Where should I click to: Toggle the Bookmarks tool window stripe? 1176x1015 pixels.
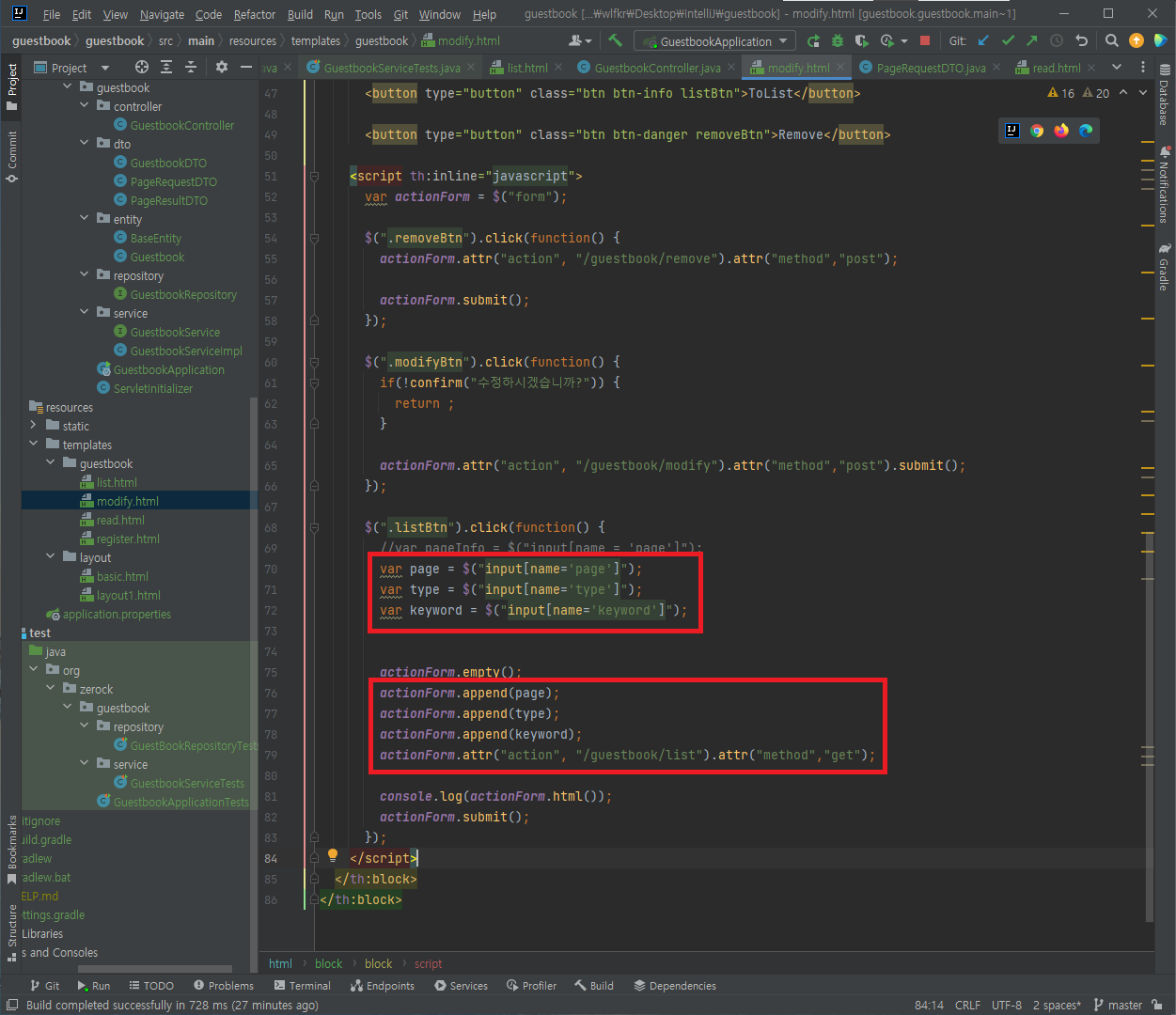tap(11, 849)
